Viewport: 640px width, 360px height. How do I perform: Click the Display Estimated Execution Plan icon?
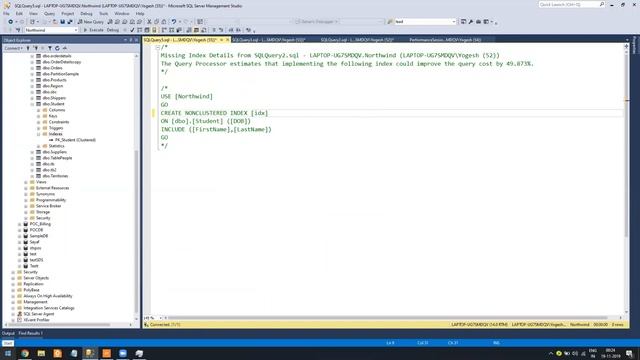[x=140, y=30]
